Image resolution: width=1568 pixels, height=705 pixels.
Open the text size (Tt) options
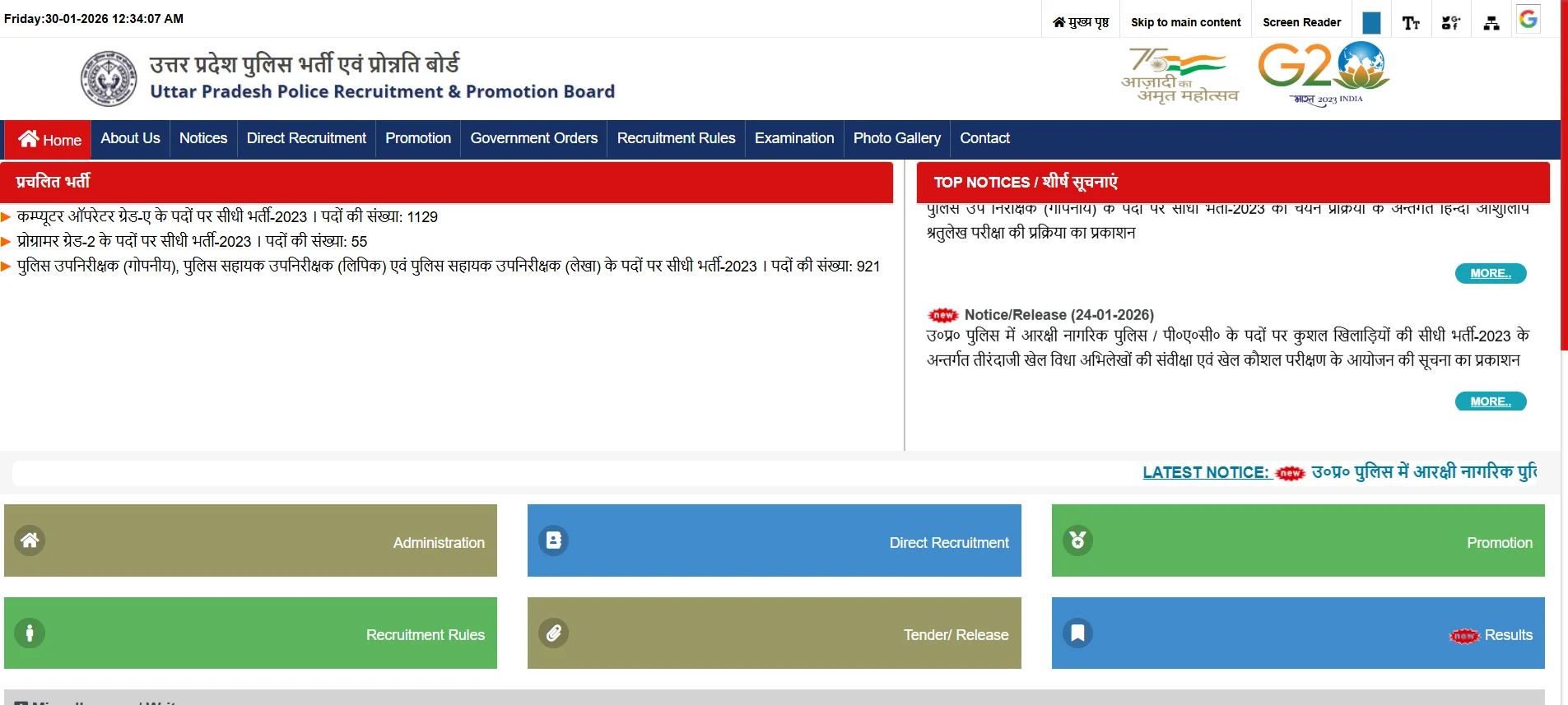tap(1411, 23)
